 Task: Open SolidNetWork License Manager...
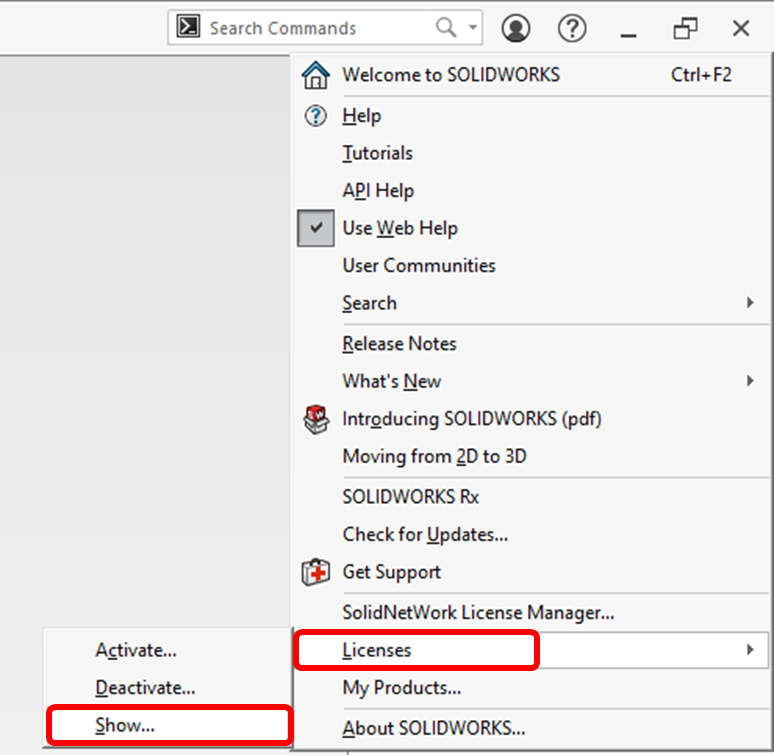pos(478,612)
